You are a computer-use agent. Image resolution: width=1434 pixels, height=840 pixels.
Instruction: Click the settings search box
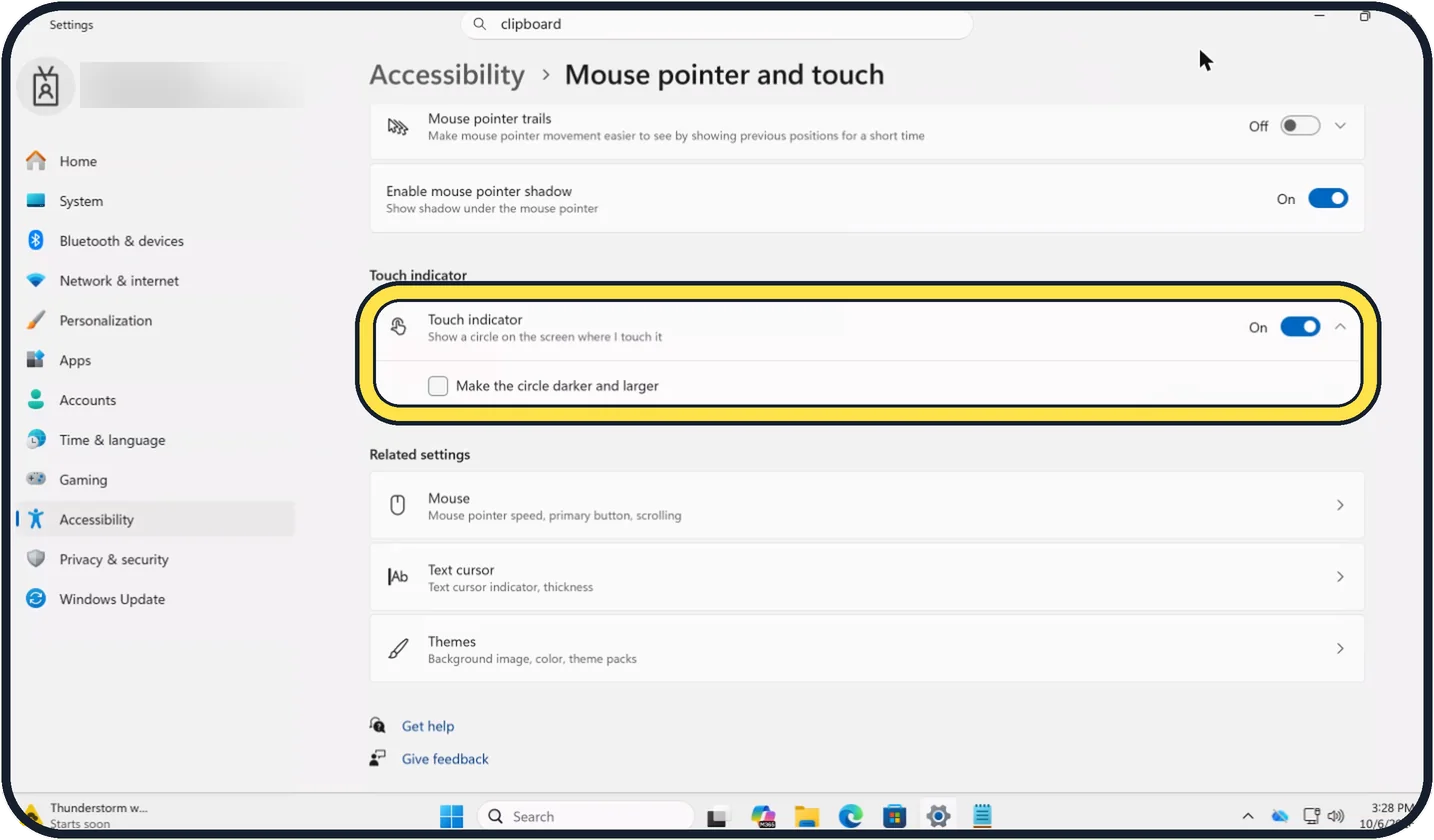(x=716, y=24)
